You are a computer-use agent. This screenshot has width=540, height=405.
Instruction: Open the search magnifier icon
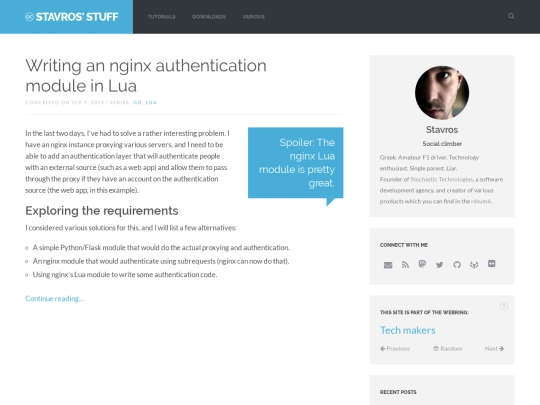click(511, 16)
